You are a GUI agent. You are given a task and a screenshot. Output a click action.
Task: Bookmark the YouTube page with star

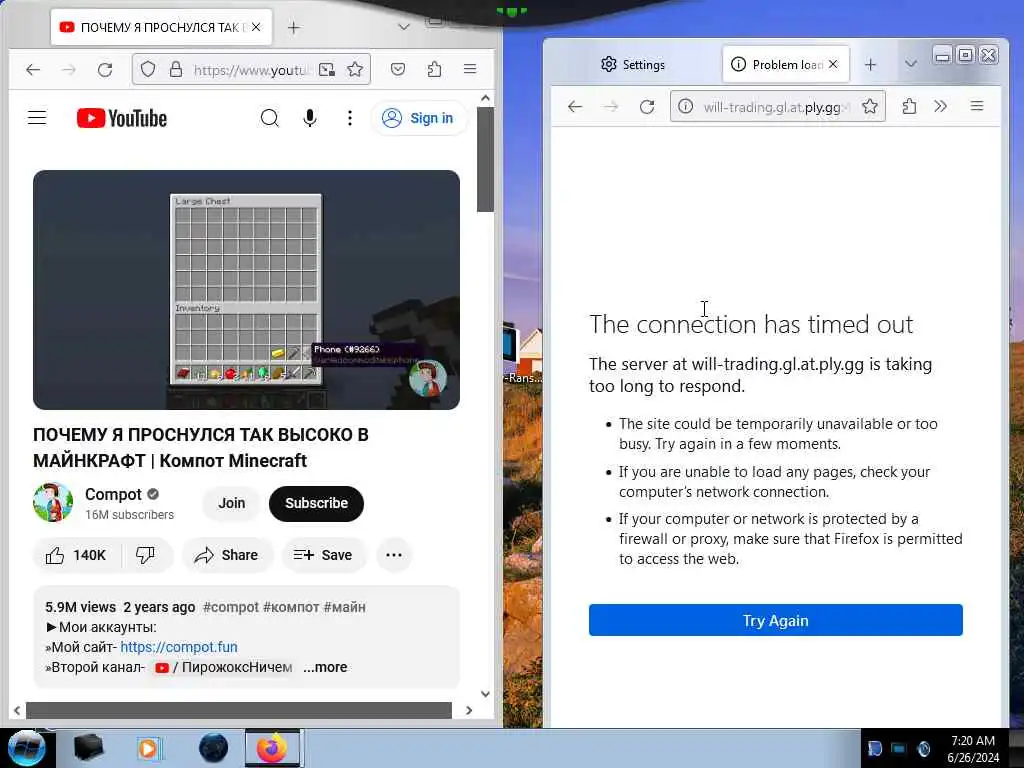pos(355,69)
